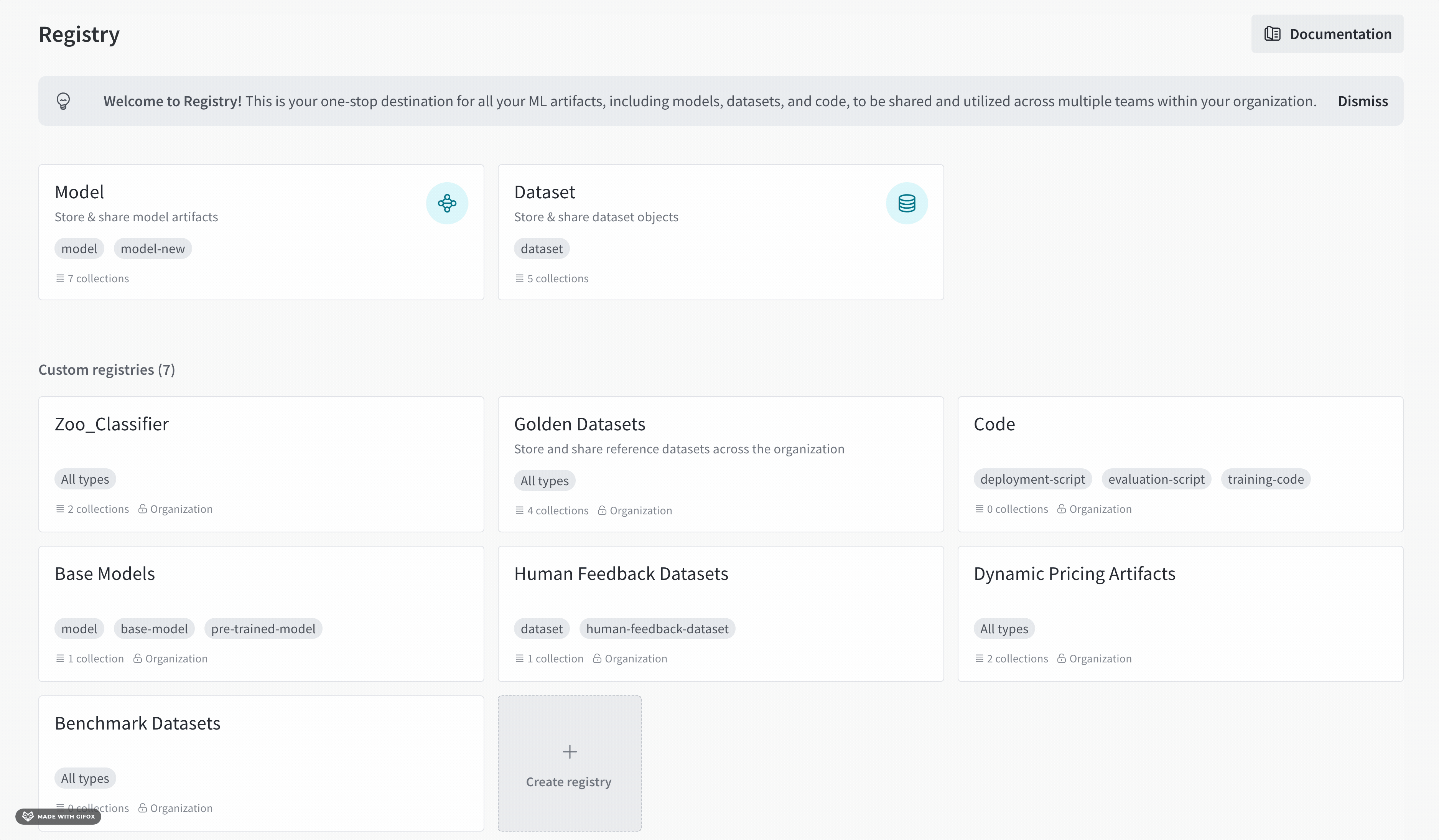Open the Golden Datasets registry
Image resolution: width=1439 pixels, height=840 pixels.
point(579,424)
